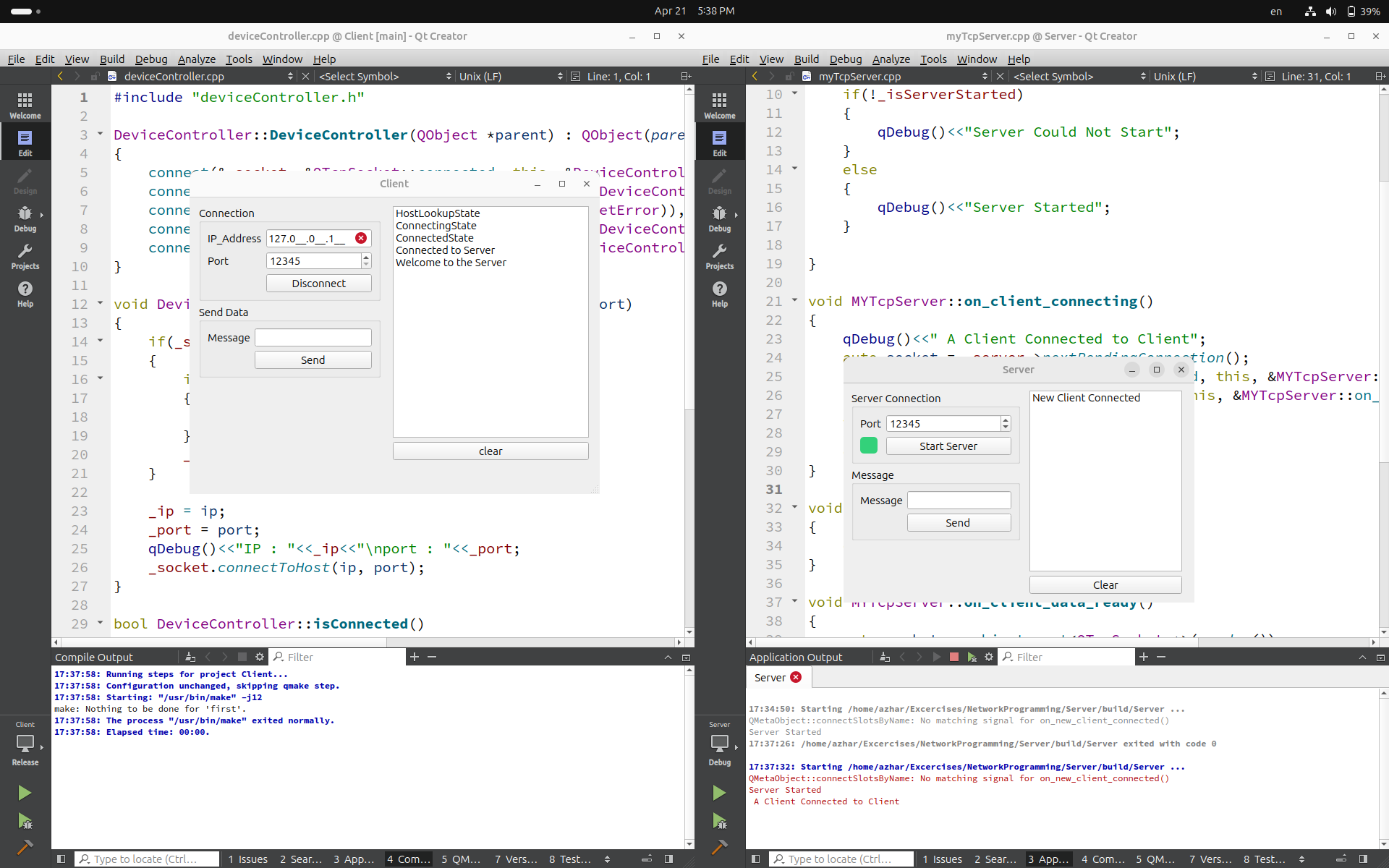Viewport: 1389px width, 868px height.
Task: Toggle left sidebar in Server Qt Creator
Action: 755,859
